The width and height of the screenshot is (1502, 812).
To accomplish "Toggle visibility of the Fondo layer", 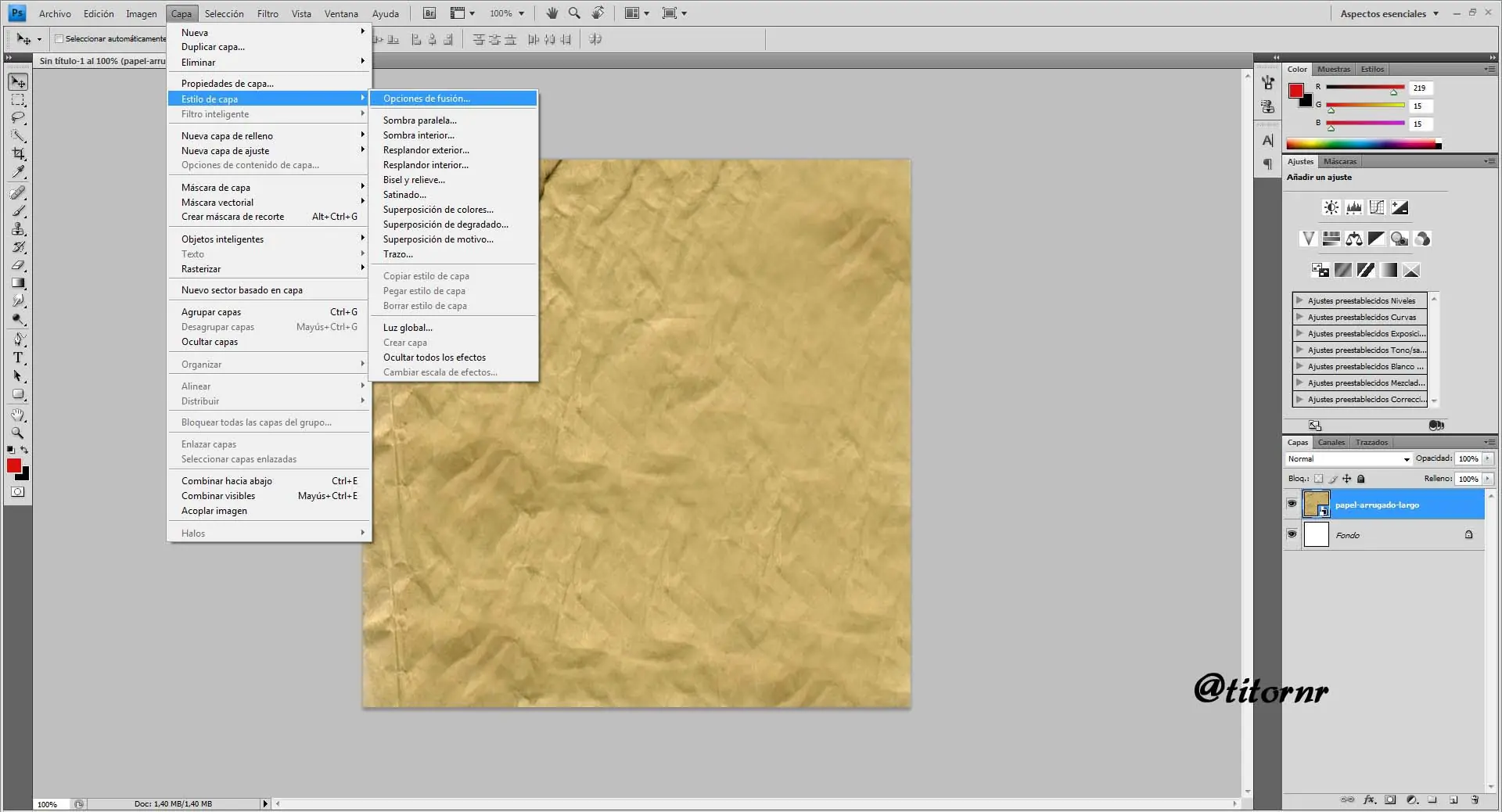I will coord(1292,534).
